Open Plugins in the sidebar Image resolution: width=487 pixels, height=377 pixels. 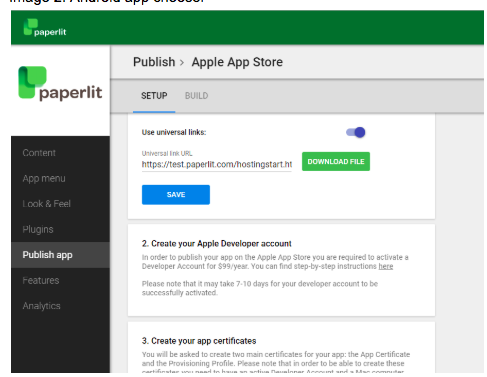tap(60, 229)
